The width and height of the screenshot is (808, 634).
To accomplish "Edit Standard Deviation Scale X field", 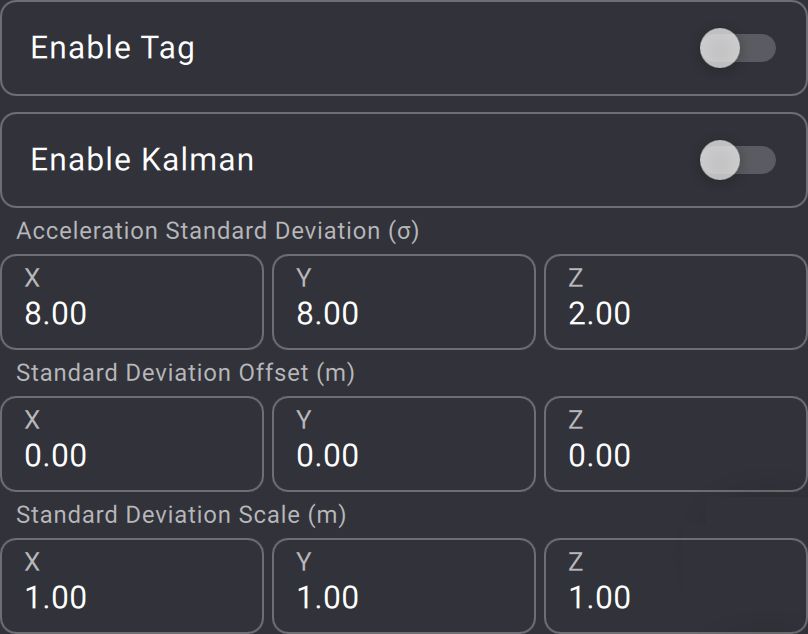I will point(132,586).
